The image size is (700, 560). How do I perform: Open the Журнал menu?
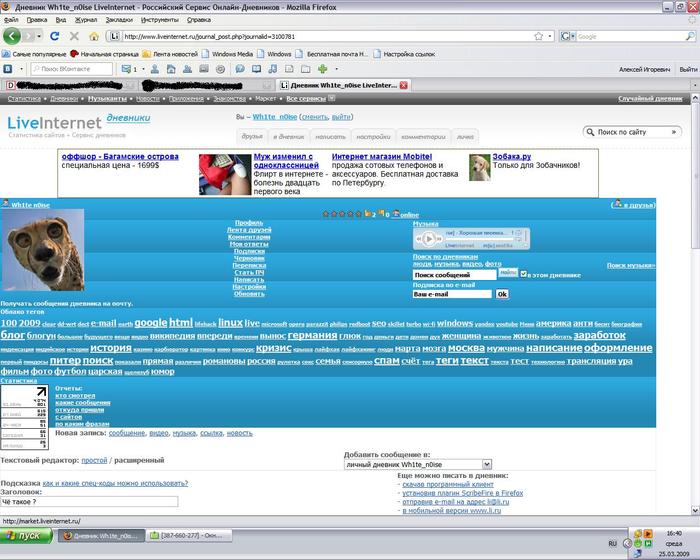pos(86,20)
